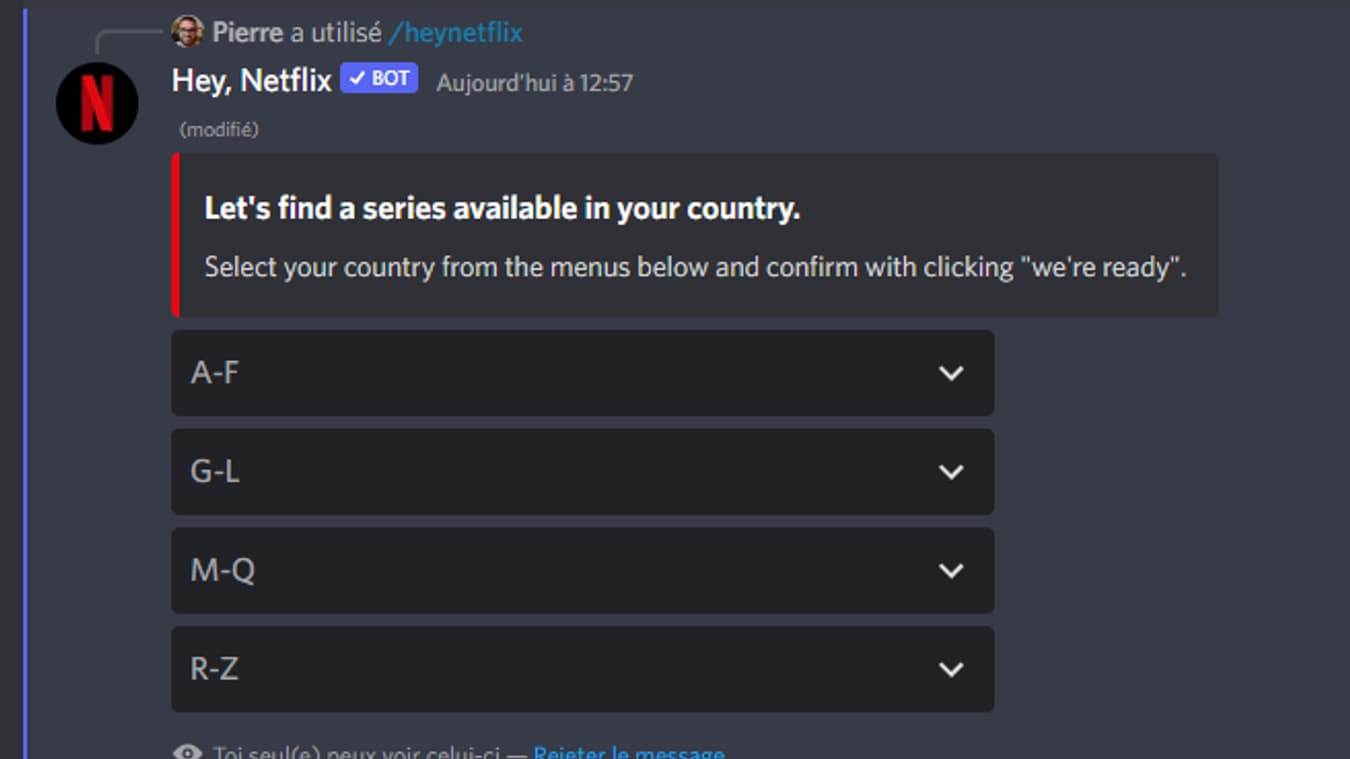The width and height of the screenshot is (1350, 759).
Task: Click the chevron on the R-Z selector
Action: point(949,669)
